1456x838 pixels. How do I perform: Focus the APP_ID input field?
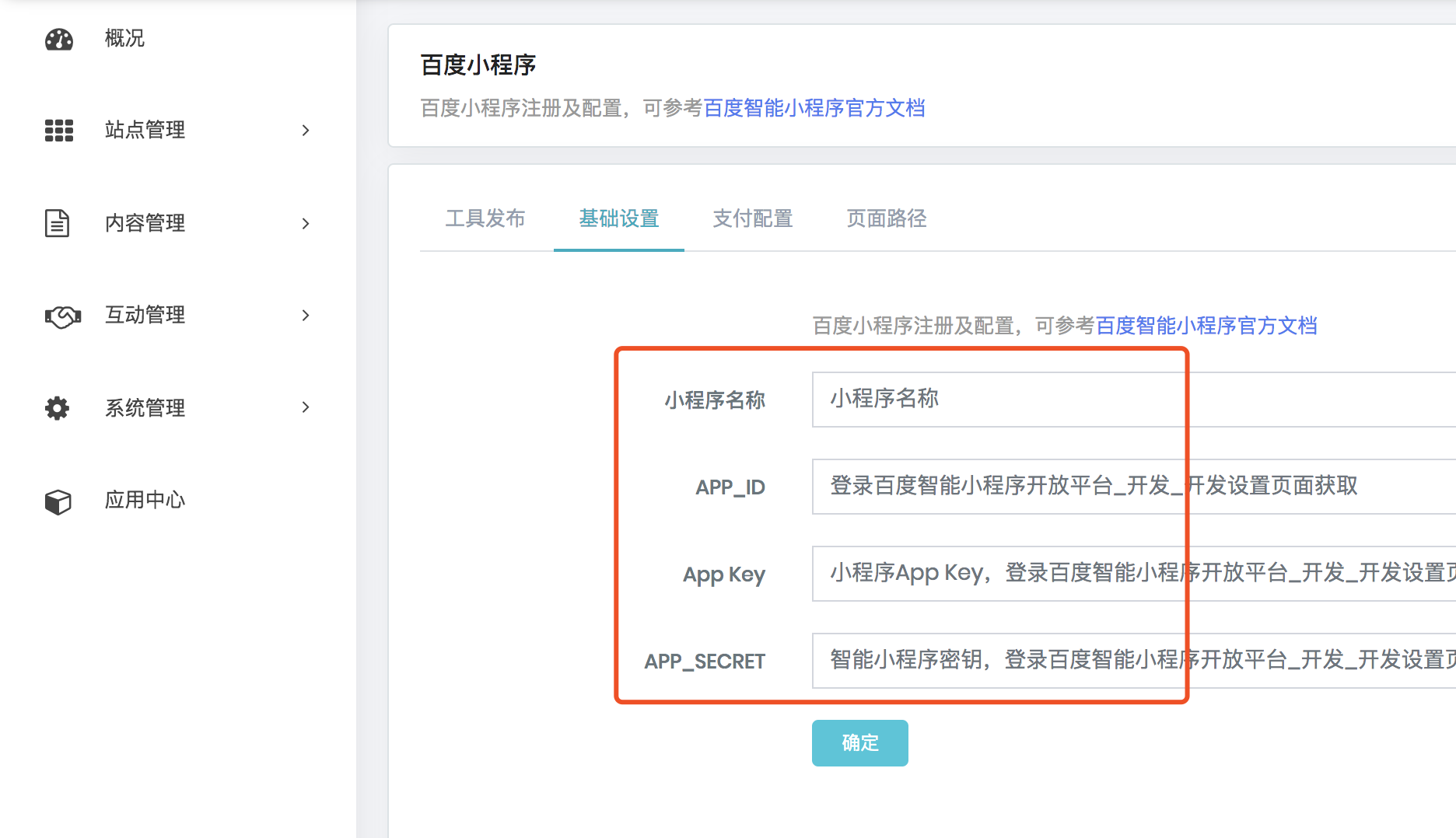pyautogui.click(x=1134, y=487)
